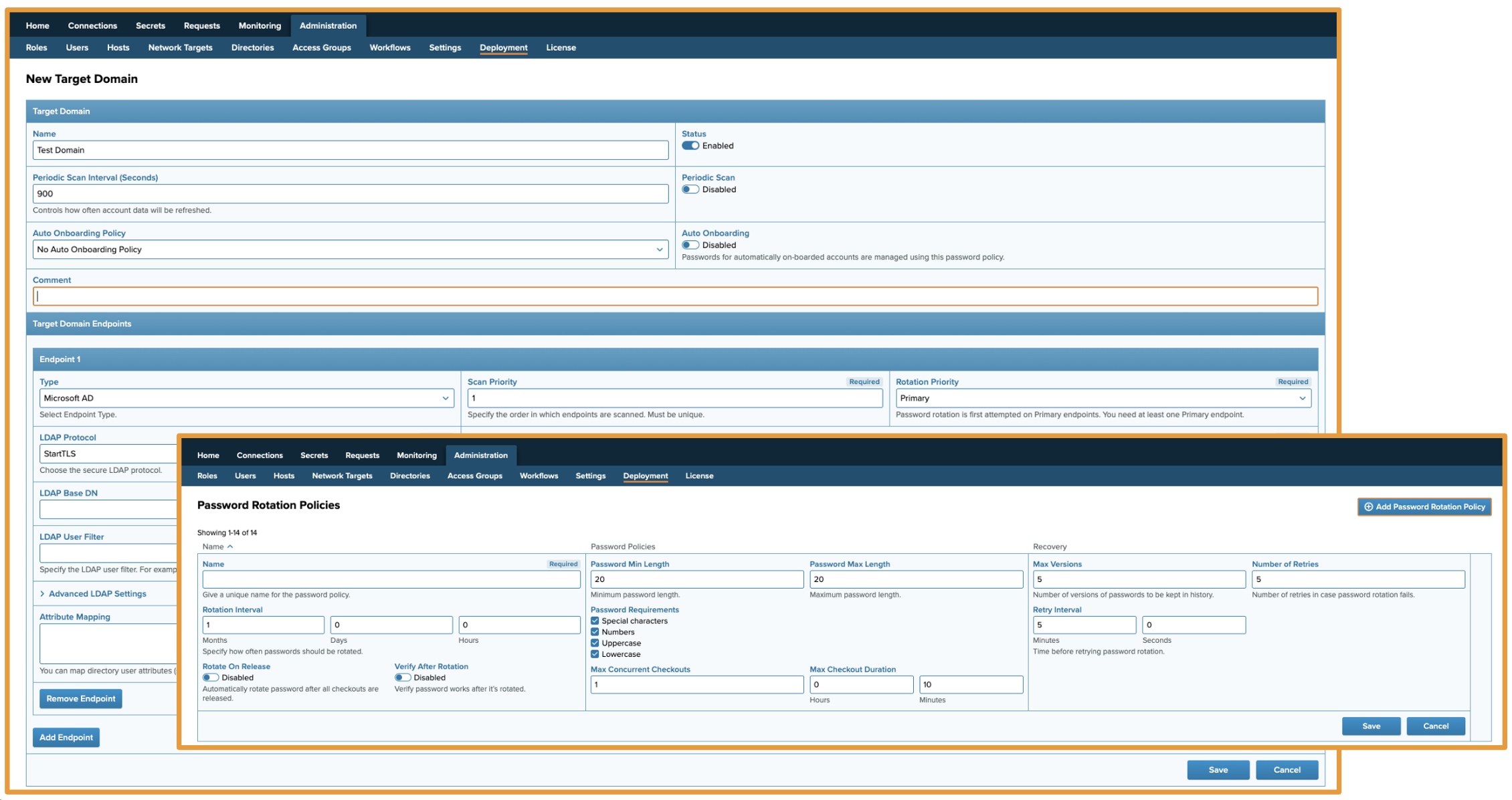Click the Add Endpoint button
Viewport: 1512px width, 800px height.
(x=66, y=737)
